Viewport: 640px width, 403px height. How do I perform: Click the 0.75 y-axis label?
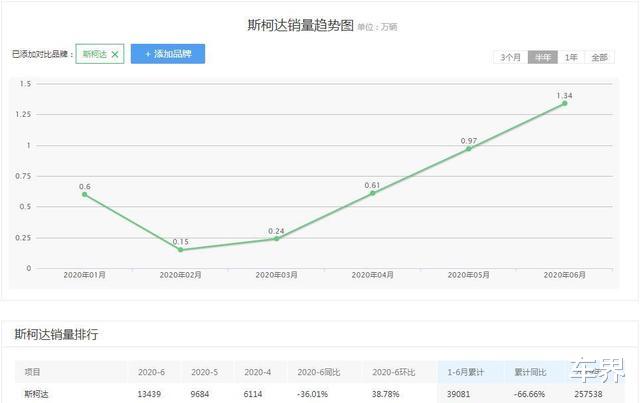click(x=23, y=176)
